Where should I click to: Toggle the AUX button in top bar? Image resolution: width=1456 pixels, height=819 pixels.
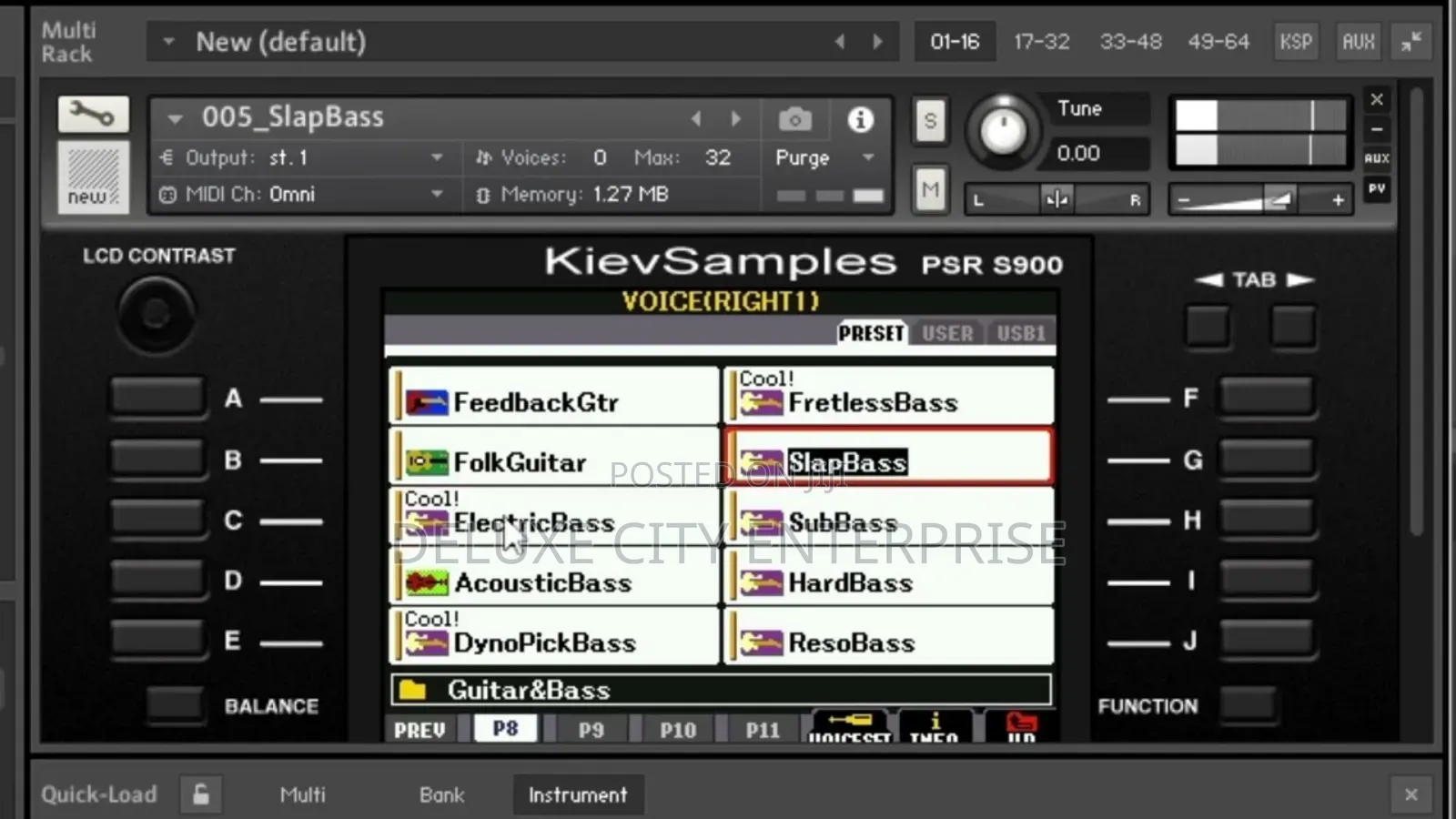pos(1358,42)
